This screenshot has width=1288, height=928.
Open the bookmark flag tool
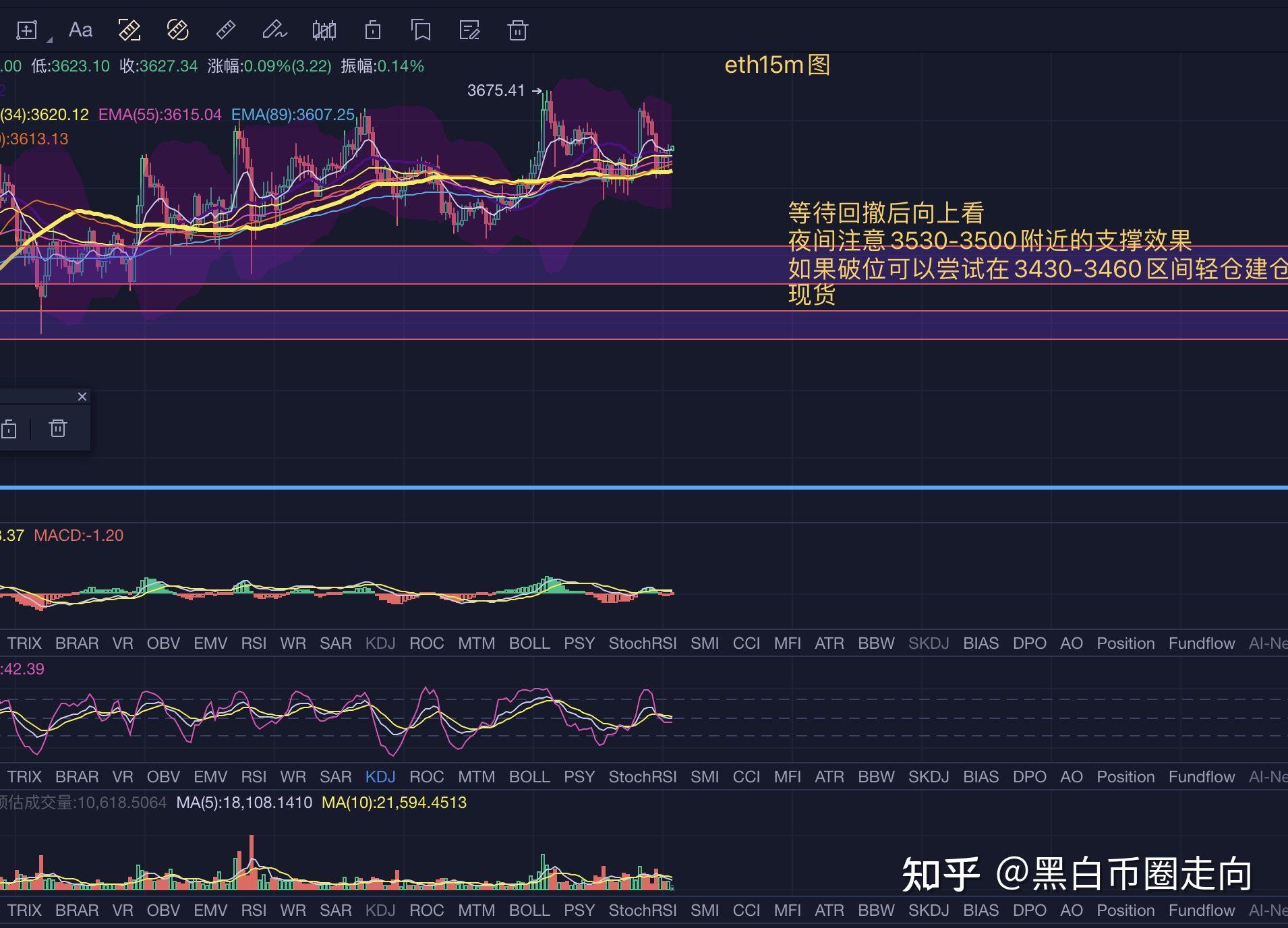pyautogui.click(x=420, y=30)
